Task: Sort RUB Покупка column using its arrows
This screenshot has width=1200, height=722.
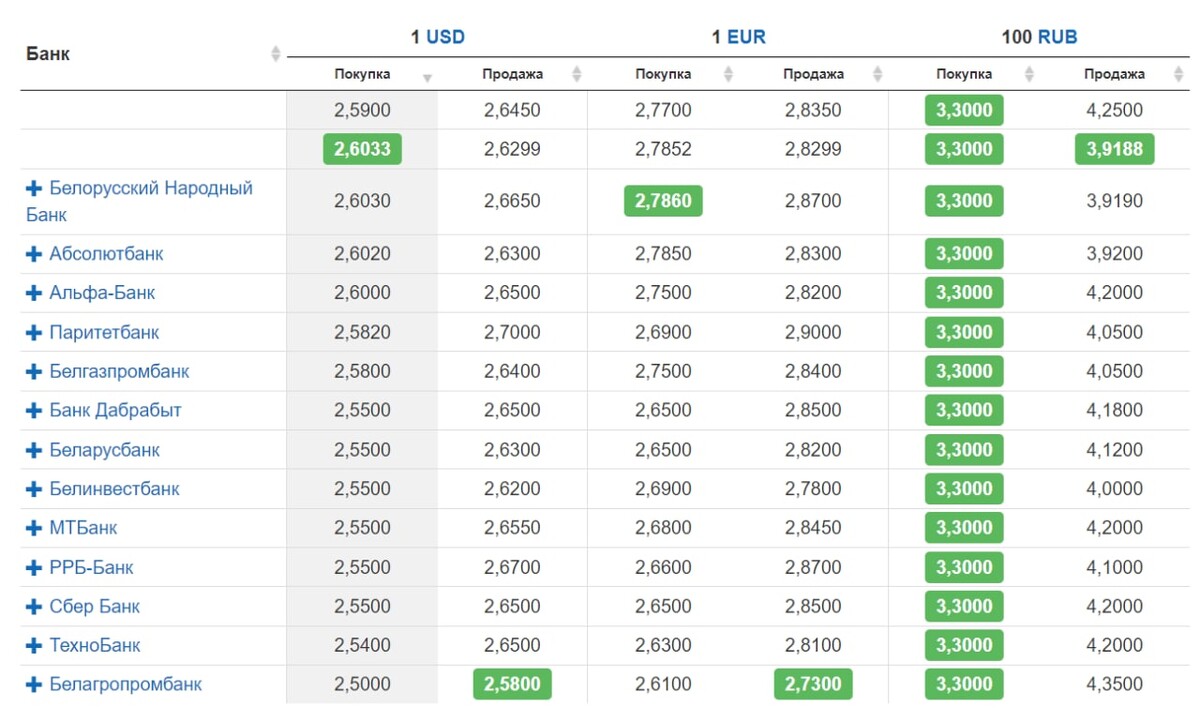Action: [1029, 74]
